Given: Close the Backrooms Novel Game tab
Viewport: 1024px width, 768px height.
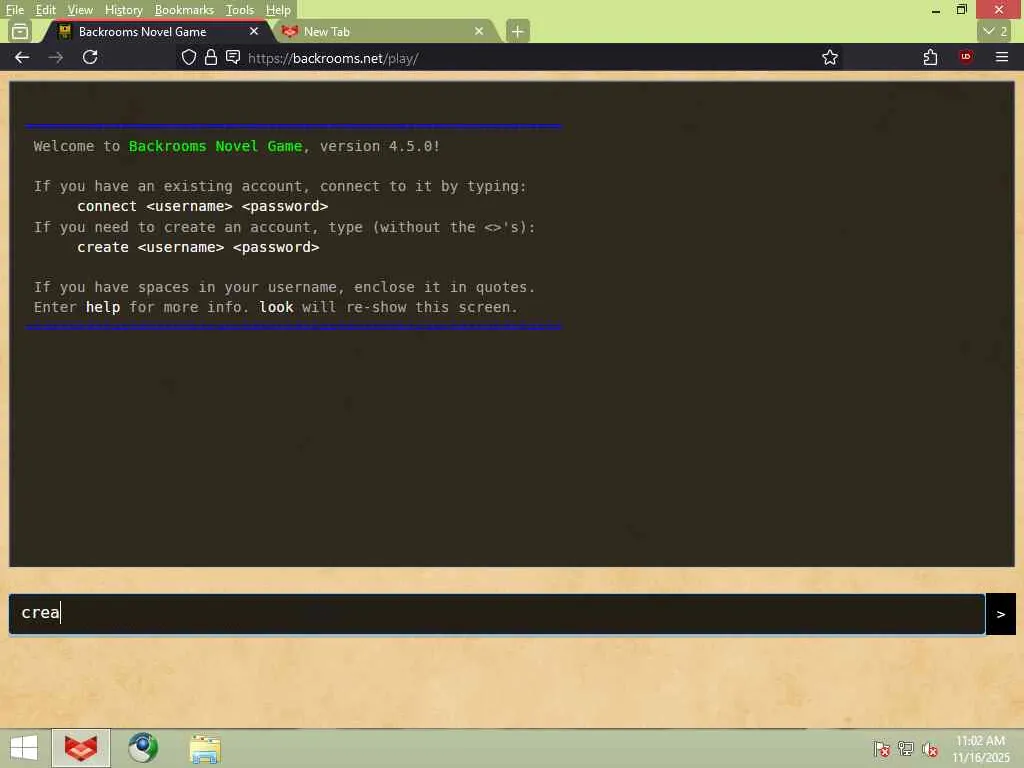Looking at the screenshot, I should [x=254, y=31].
